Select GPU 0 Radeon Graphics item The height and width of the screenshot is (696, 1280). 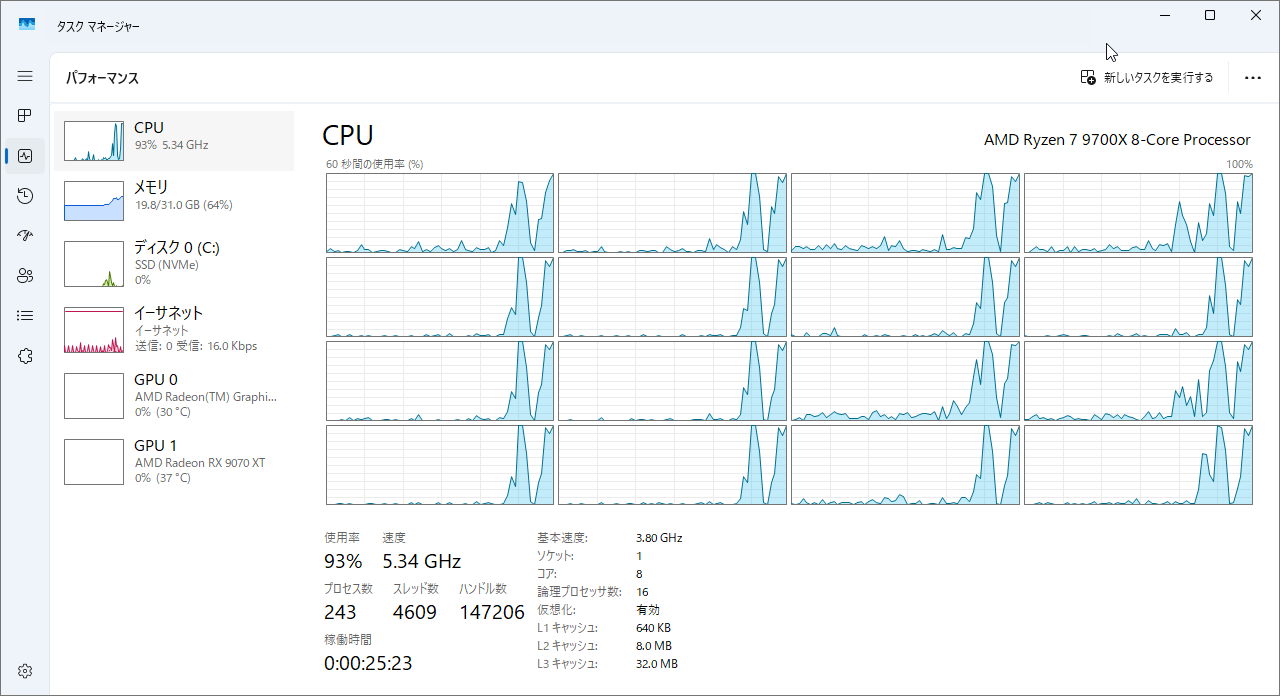(x=174, y=395)
